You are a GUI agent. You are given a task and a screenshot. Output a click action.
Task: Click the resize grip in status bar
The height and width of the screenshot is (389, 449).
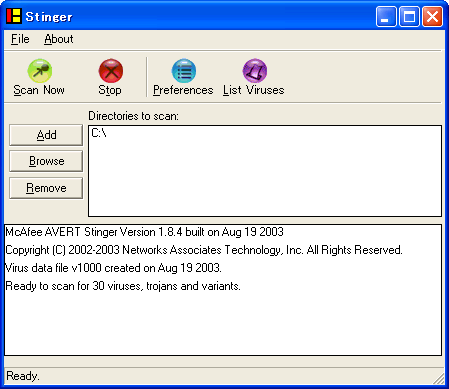(x=439, y=378)
